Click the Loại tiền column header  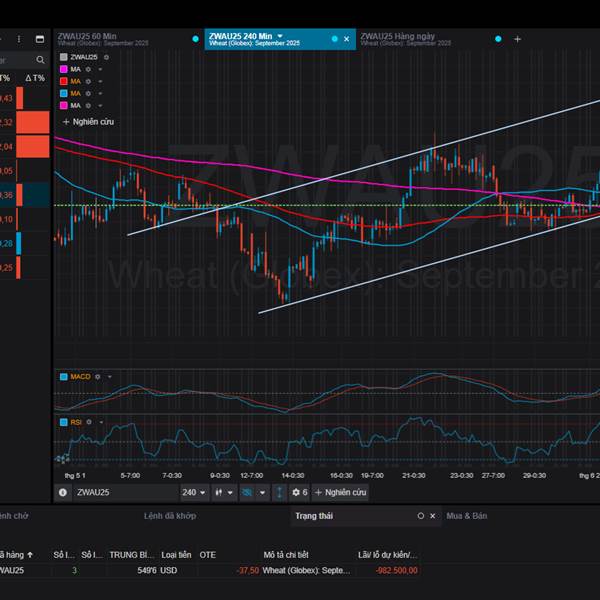176,555
